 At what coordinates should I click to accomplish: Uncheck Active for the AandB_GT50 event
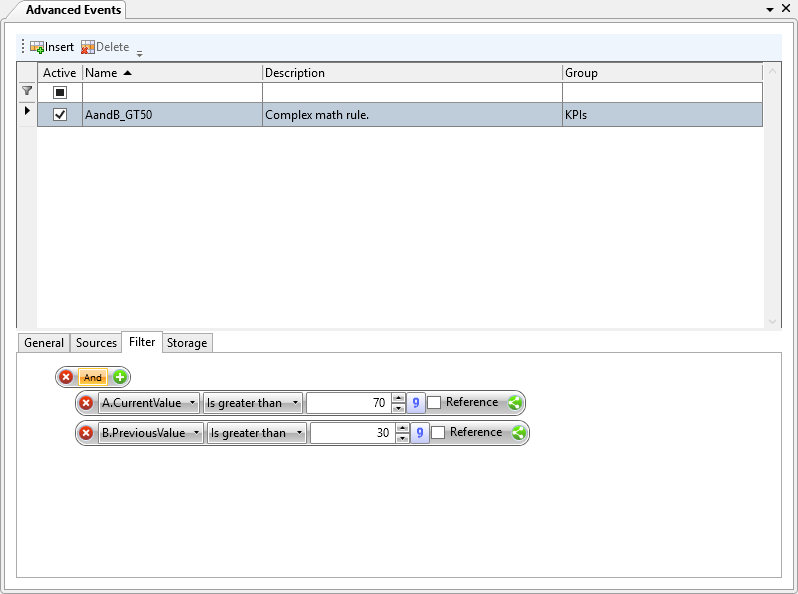pyautogui.click(x=60, y=115)
